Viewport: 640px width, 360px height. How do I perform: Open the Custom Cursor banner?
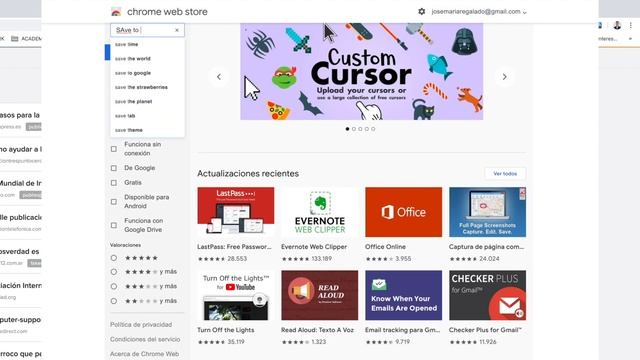[362, 71]
